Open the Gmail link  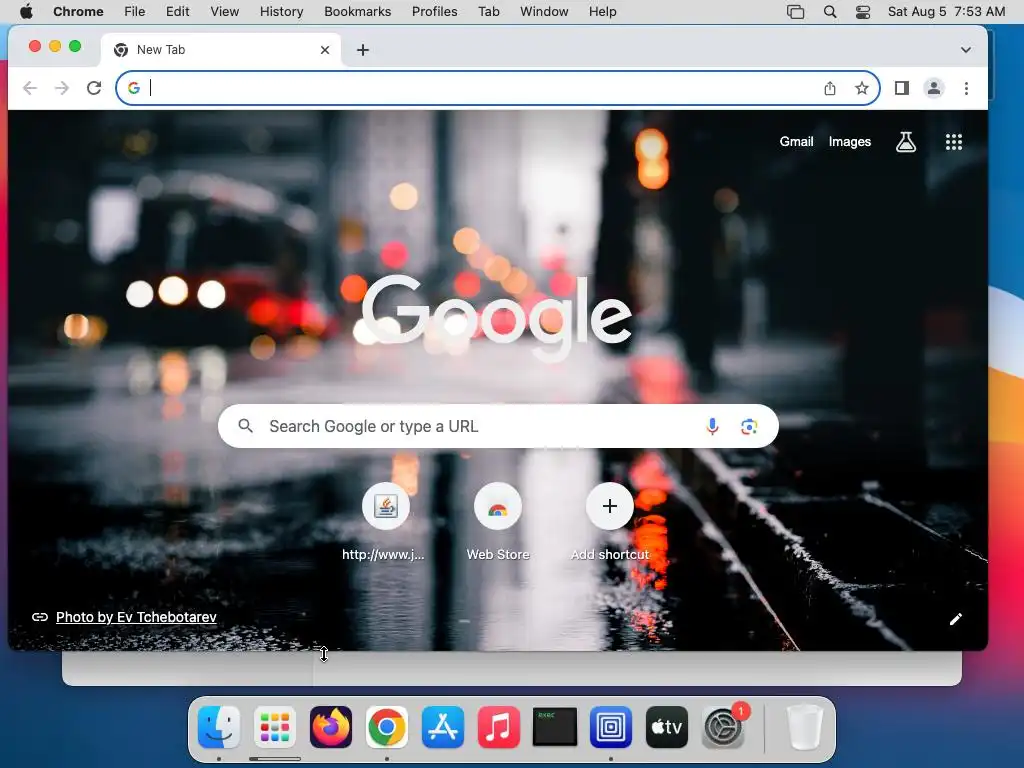click(x=796, y=142)
